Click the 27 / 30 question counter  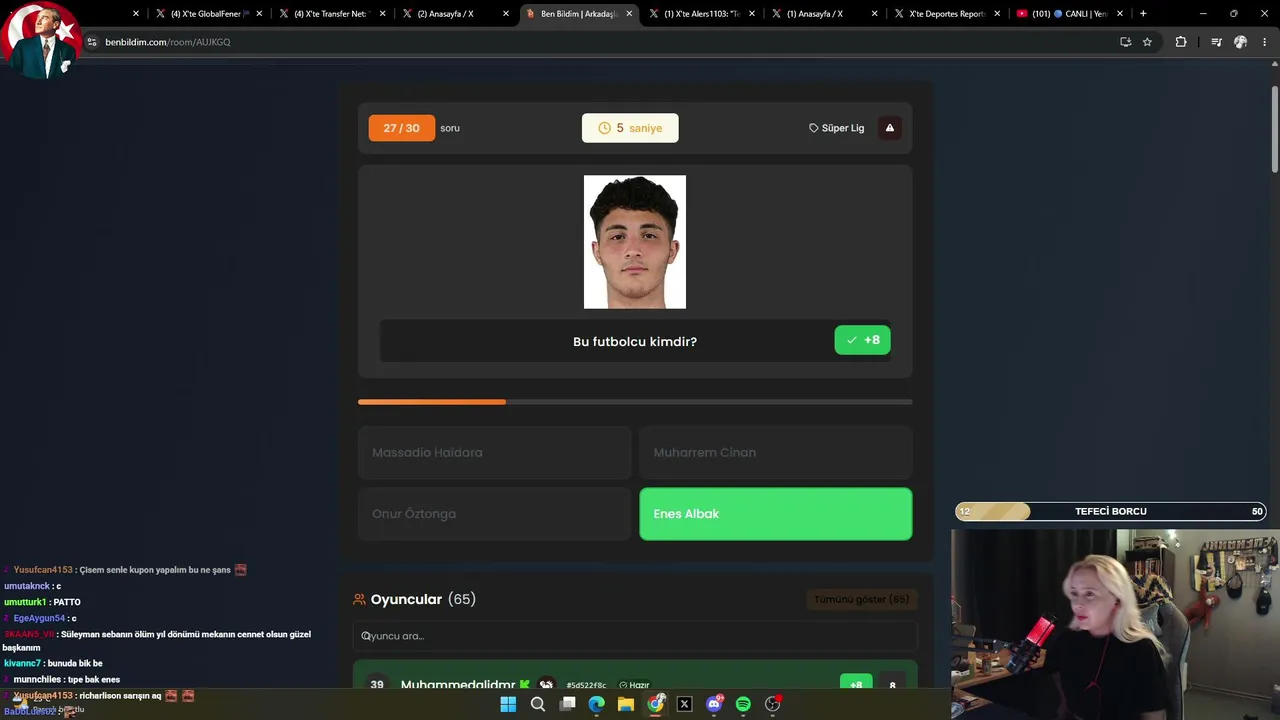402,128
